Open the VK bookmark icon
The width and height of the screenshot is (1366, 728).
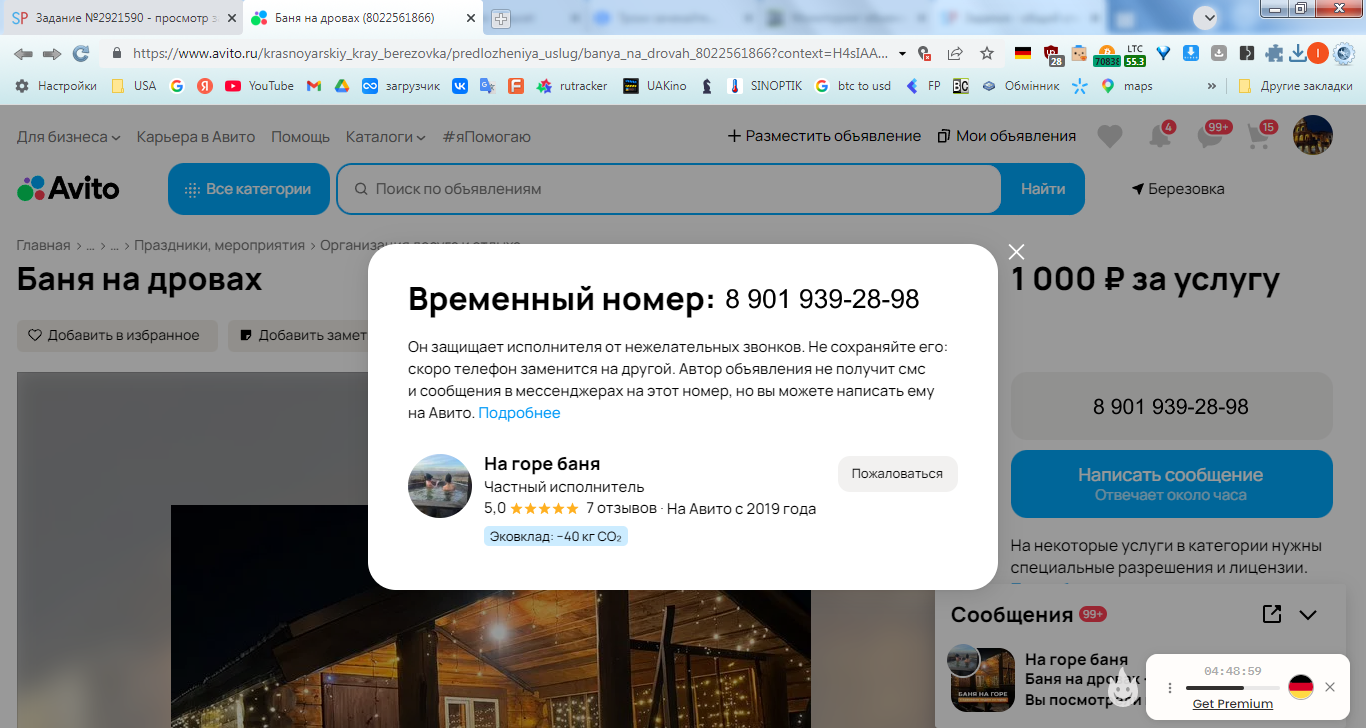(460, 86)
